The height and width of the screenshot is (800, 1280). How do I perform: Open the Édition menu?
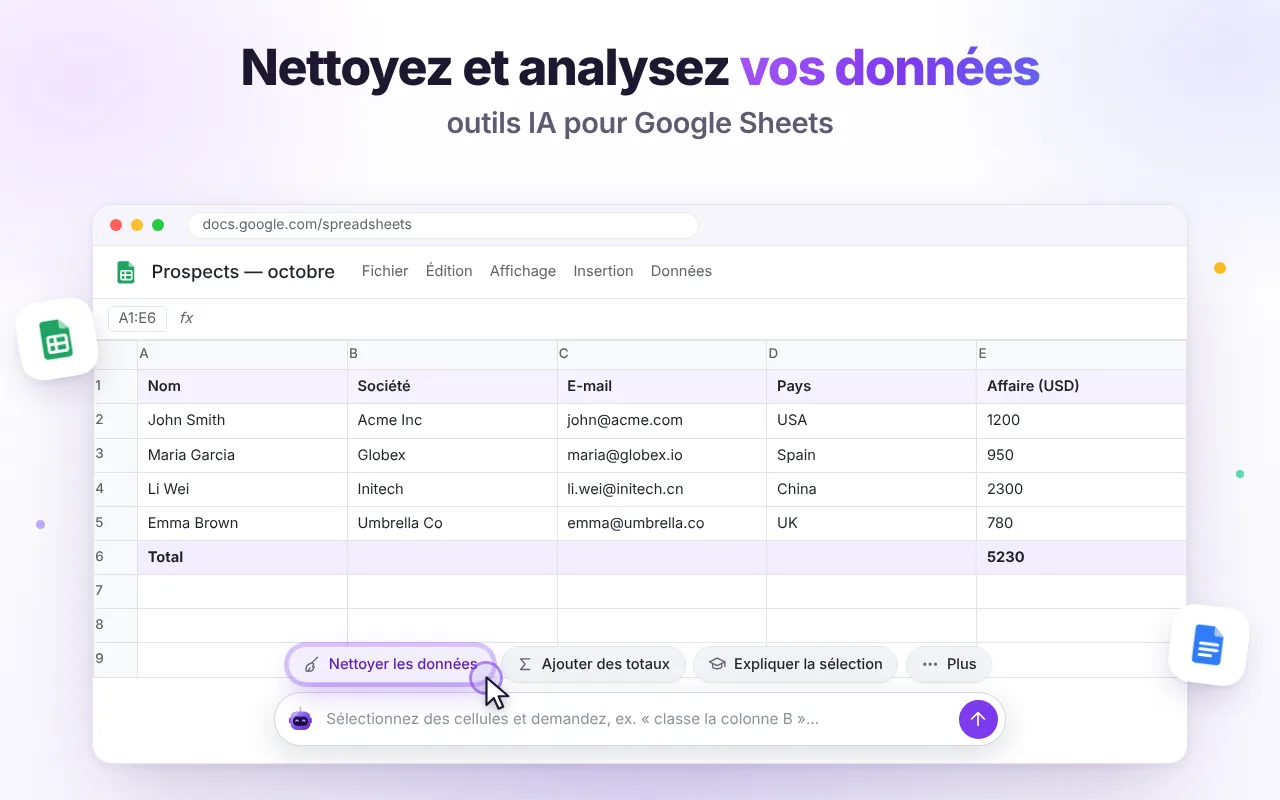pyautogui.click(x=449, y=271)
